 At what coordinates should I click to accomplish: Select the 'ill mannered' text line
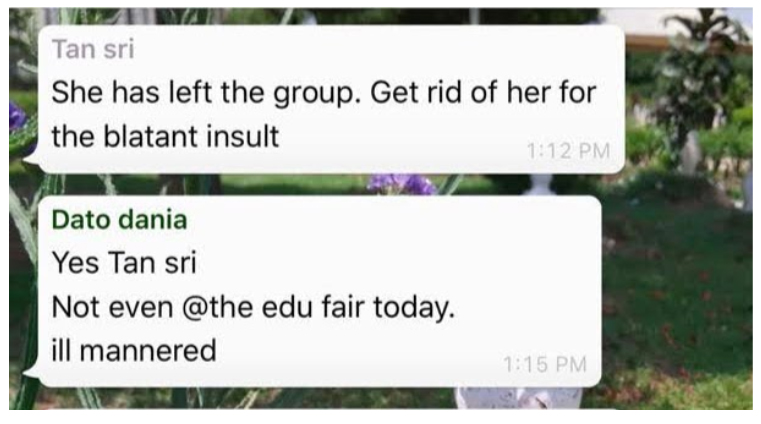[134, 350]
